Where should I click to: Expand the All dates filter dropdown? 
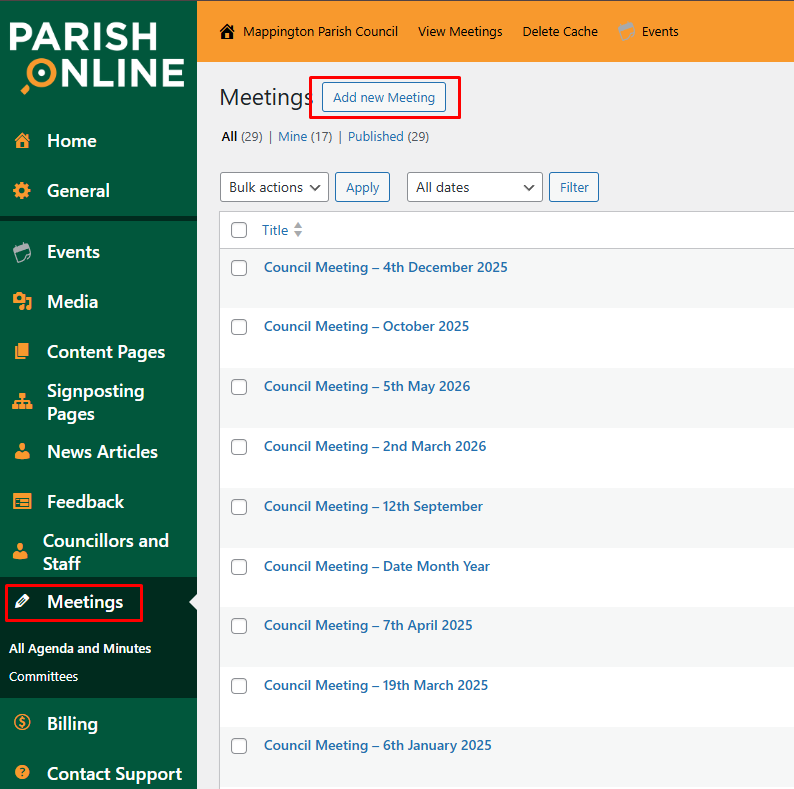(474, 187)
